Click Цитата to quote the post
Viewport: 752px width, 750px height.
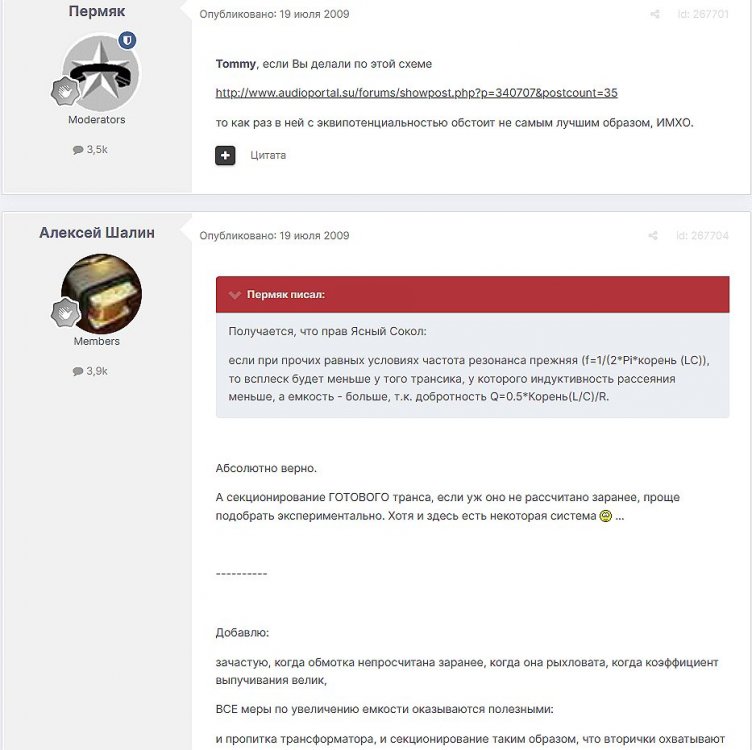click(268, 155)
